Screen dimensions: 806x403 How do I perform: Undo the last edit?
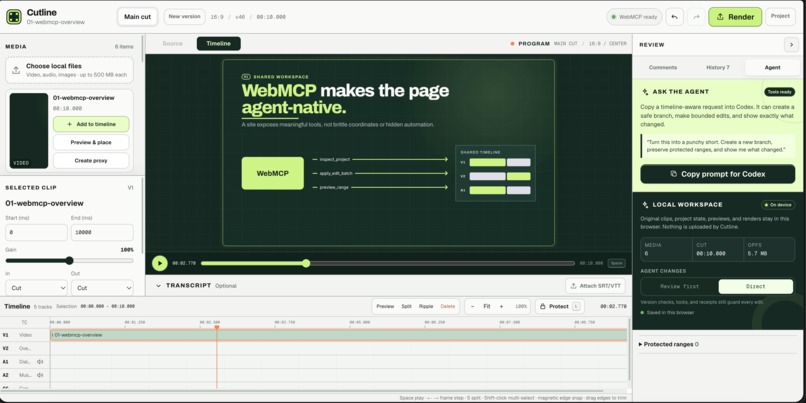click(674, 17)
